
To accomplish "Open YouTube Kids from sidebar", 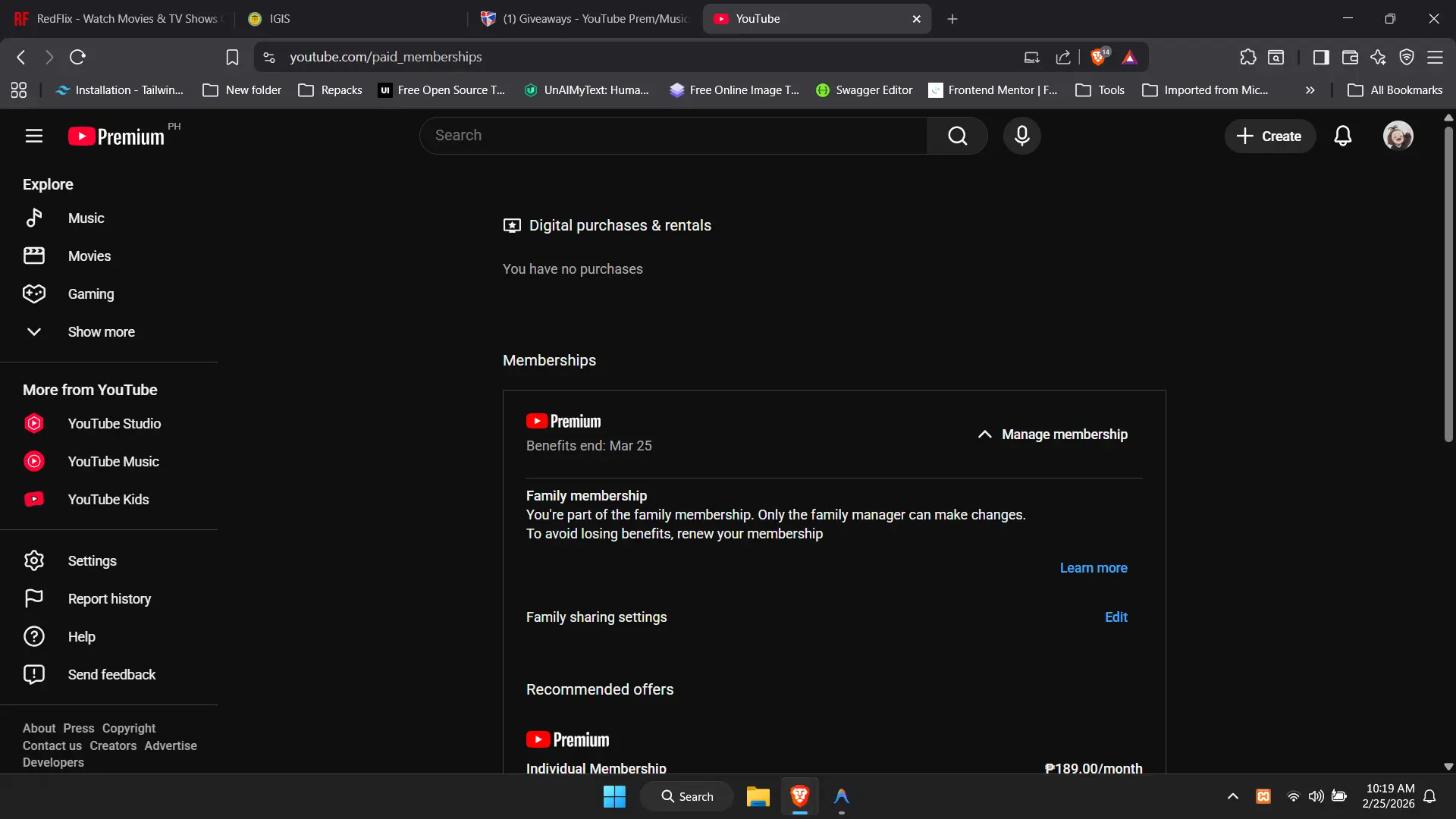I will click(108, 500).
